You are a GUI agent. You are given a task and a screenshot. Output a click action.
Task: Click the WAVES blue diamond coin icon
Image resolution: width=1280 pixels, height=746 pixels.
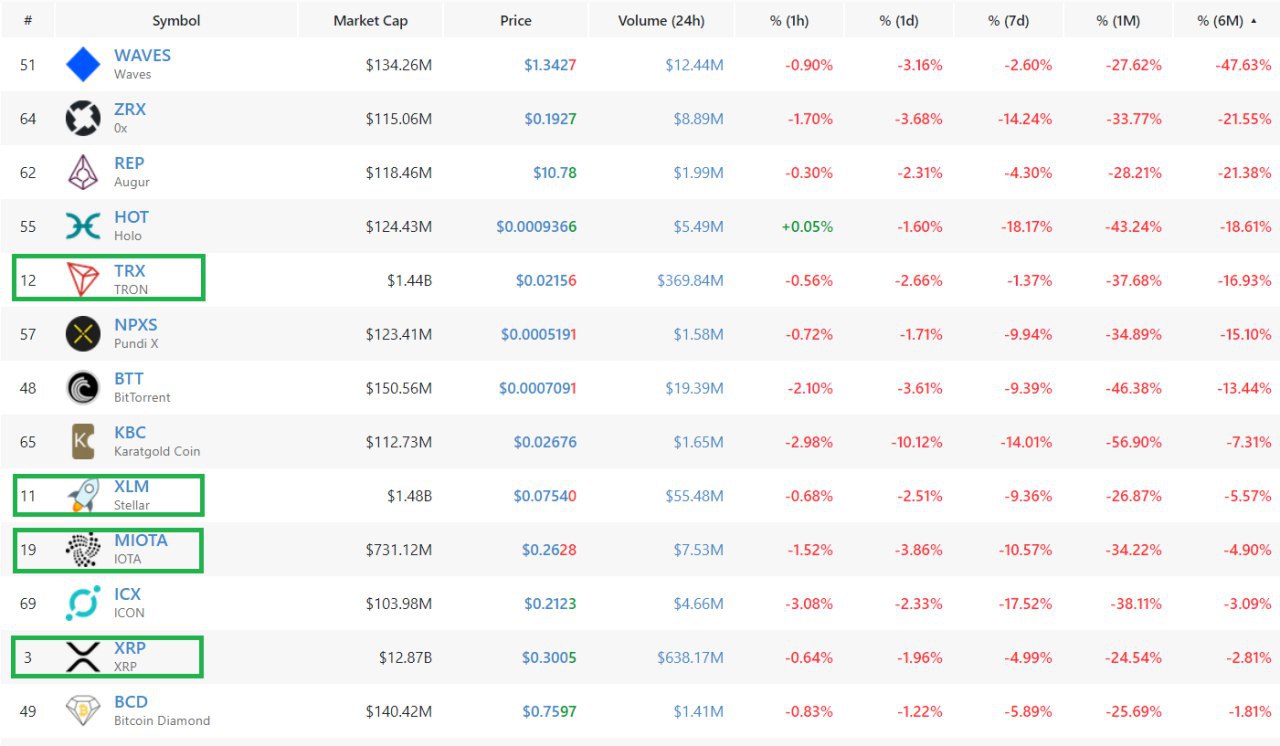tap(83, 65)
